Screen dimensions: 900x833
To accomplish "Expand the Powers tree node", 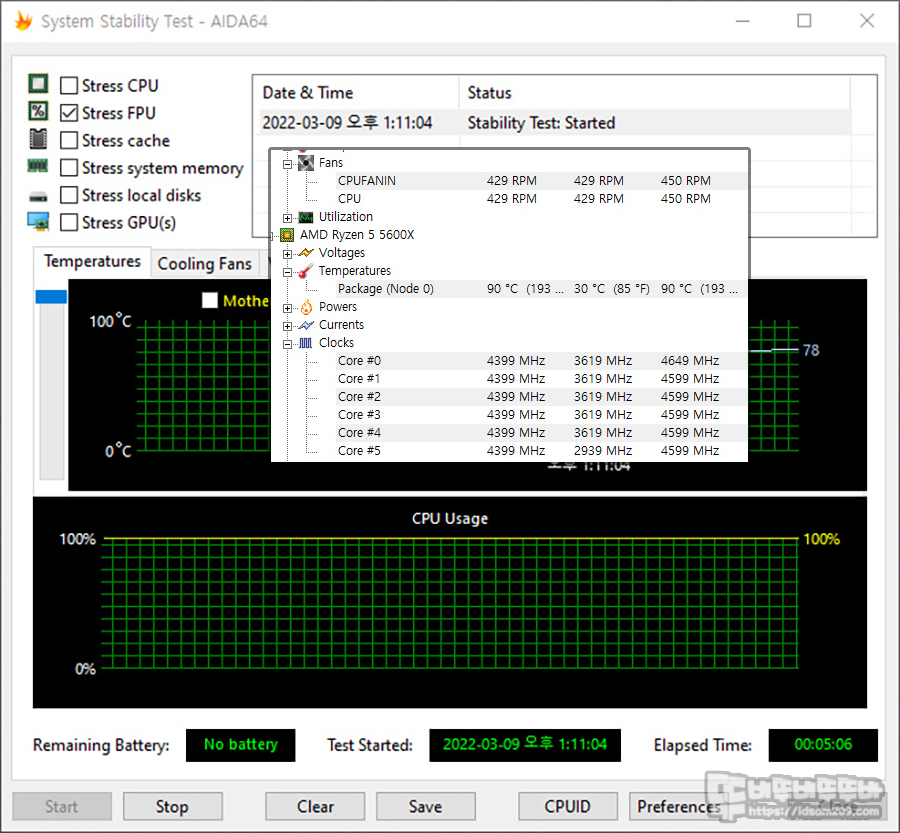I will [x=288, y=308].
